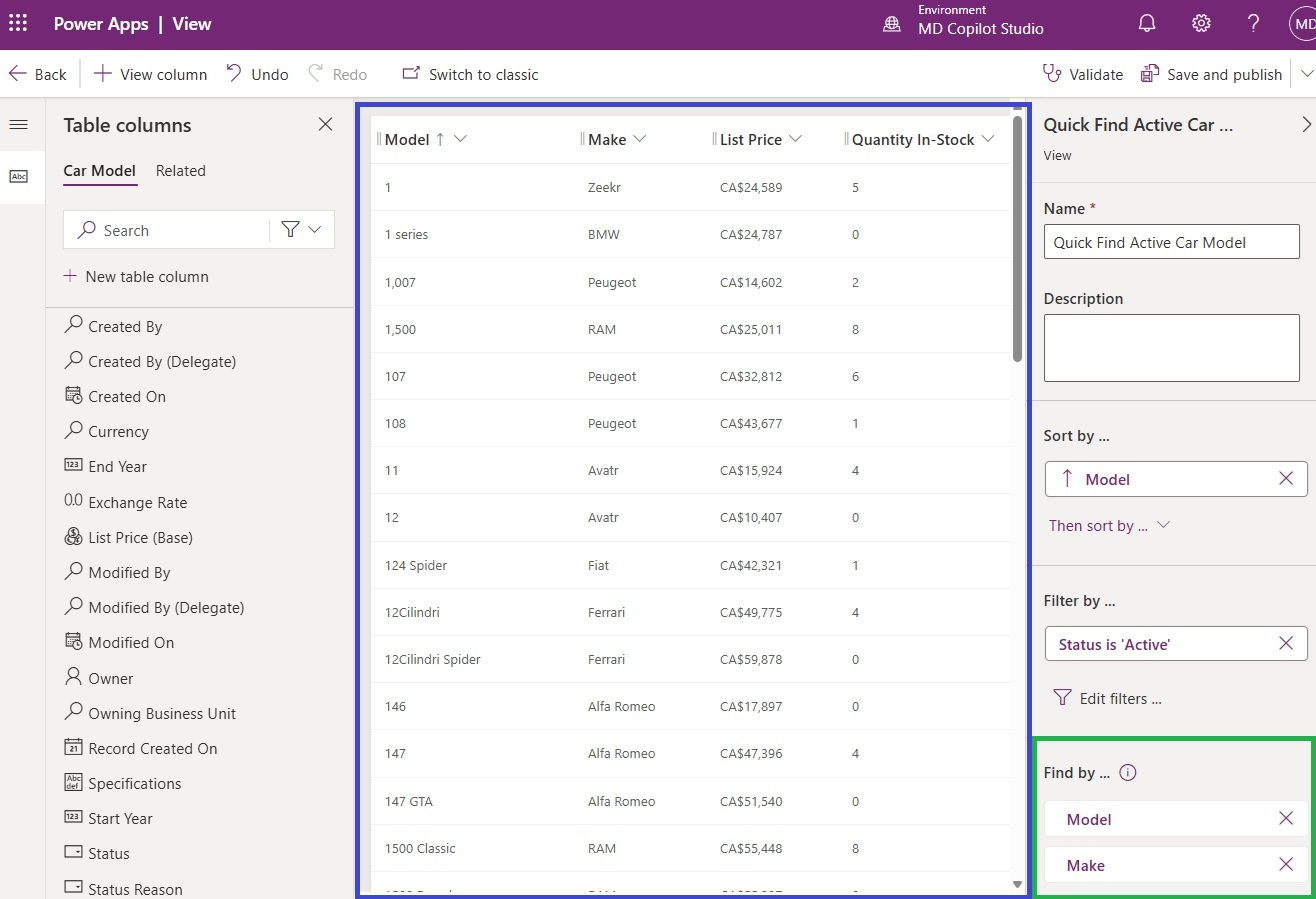Select the 12Cilindri Spider cell
1316x899 pixels.
click(433, 659)
